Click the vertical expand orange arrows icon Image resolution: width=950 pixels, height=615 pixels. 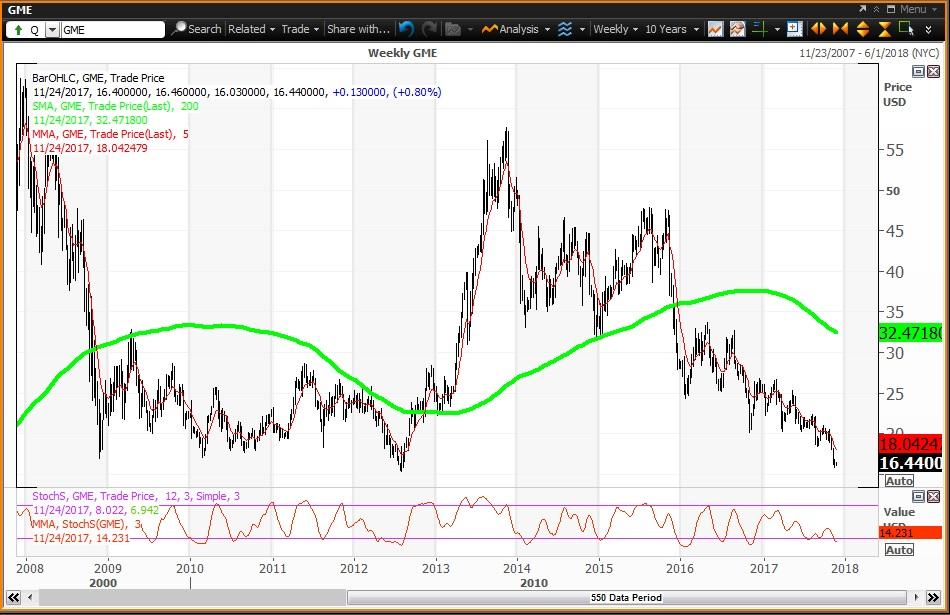[x=863, y=29]
